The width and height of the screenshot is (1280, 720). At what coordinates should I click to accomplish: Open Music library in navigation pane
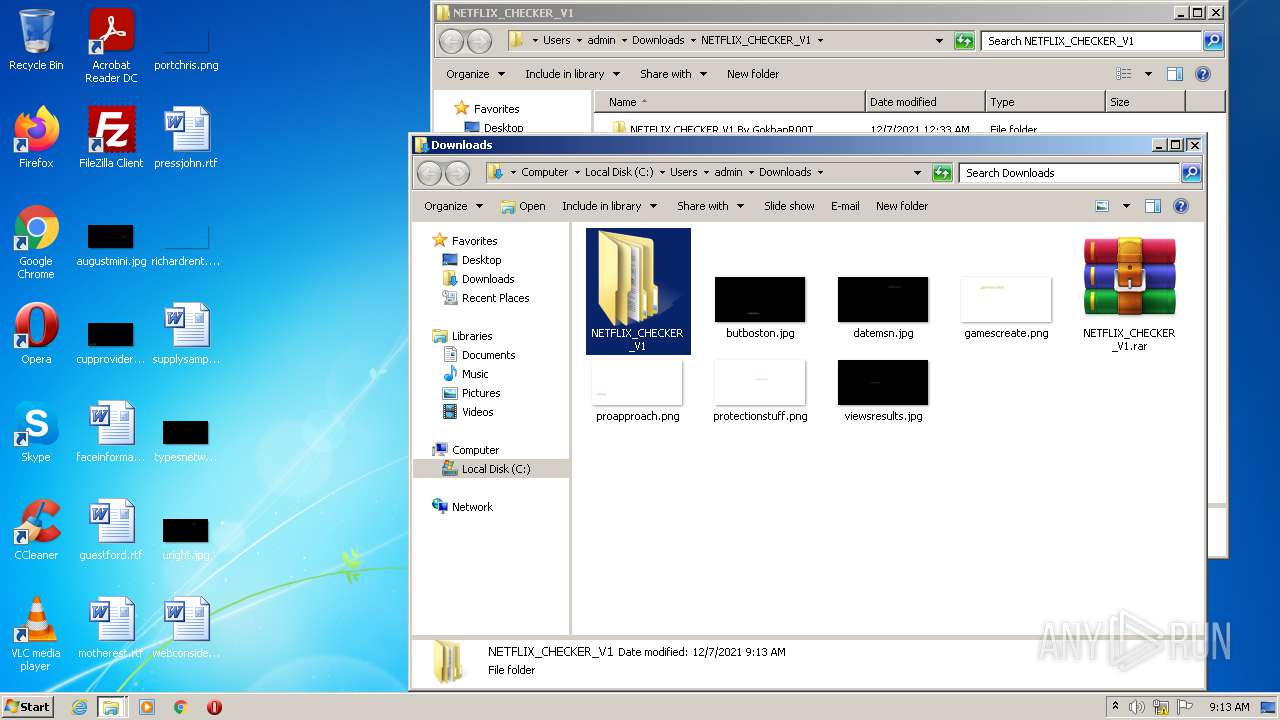465,374
